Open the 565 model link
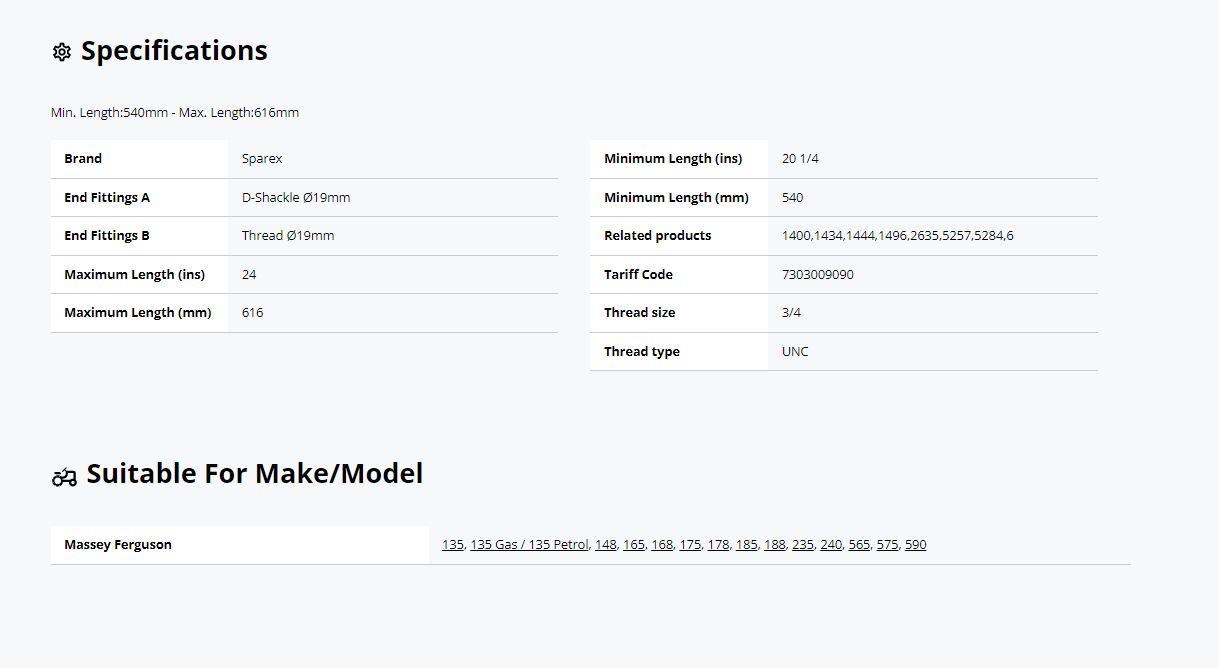 click(858, 545)
